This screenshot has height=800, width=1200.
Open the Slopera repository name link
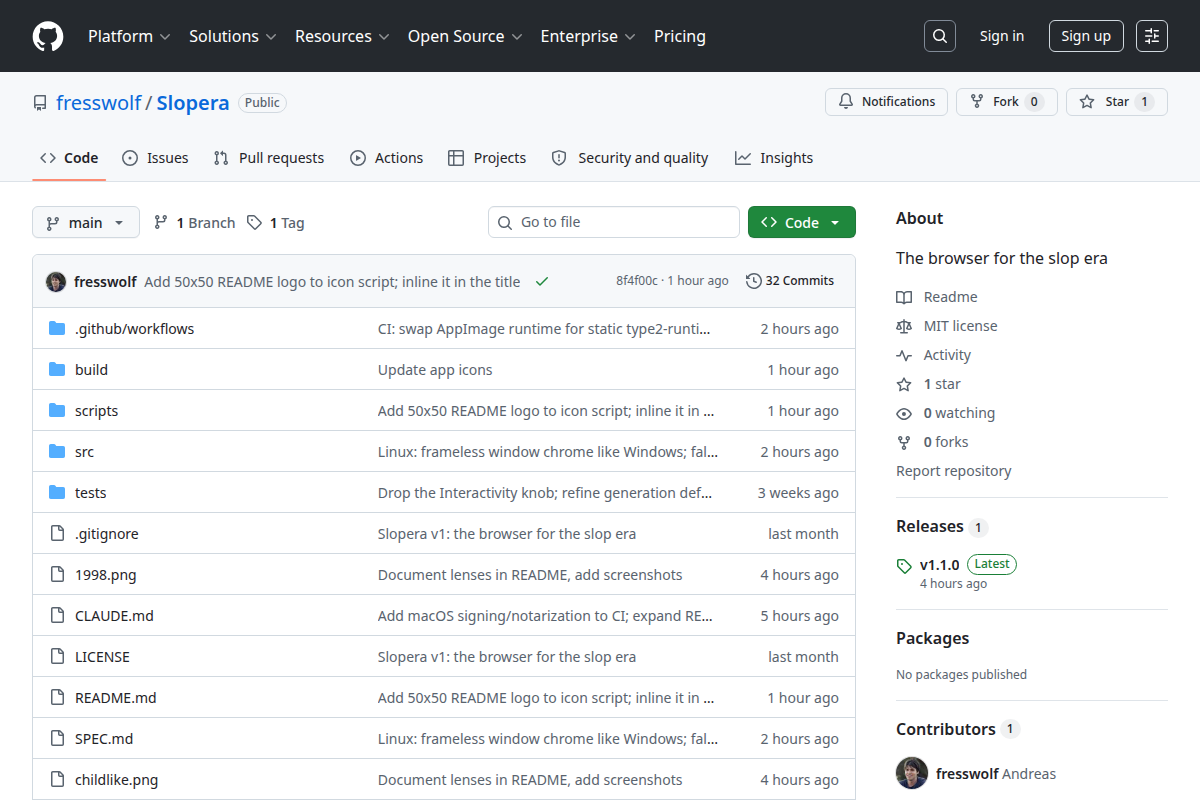click(193, 103)
